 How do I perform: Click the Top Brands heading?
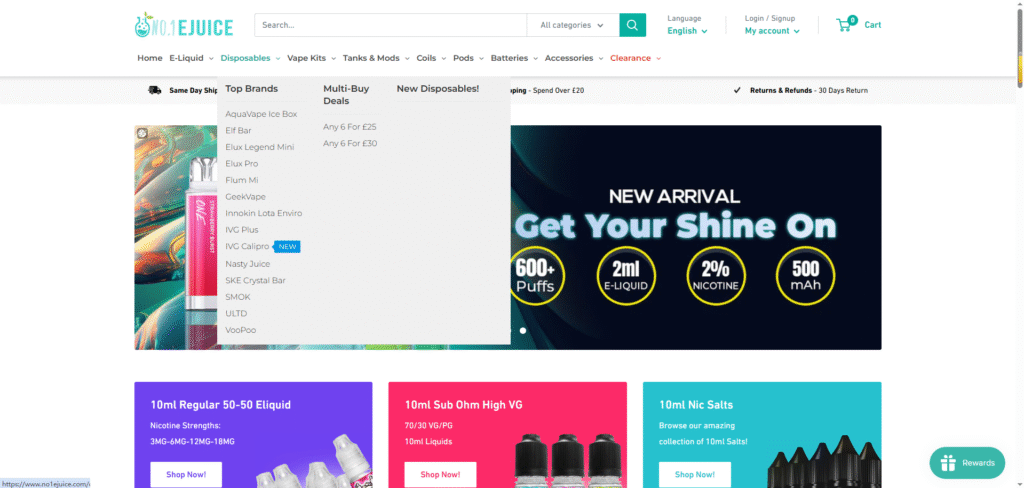[x=251, y=89]
